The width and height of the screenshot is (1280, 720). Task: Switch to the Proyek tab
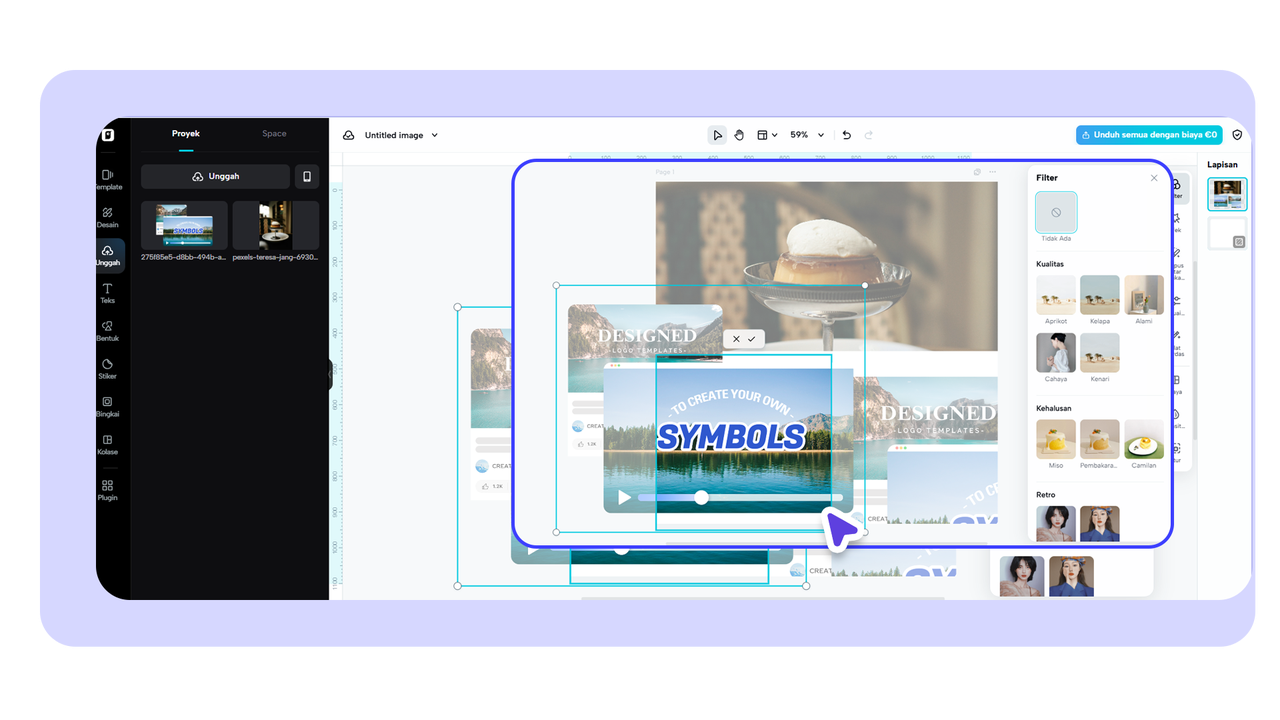[x=186, y=134]
